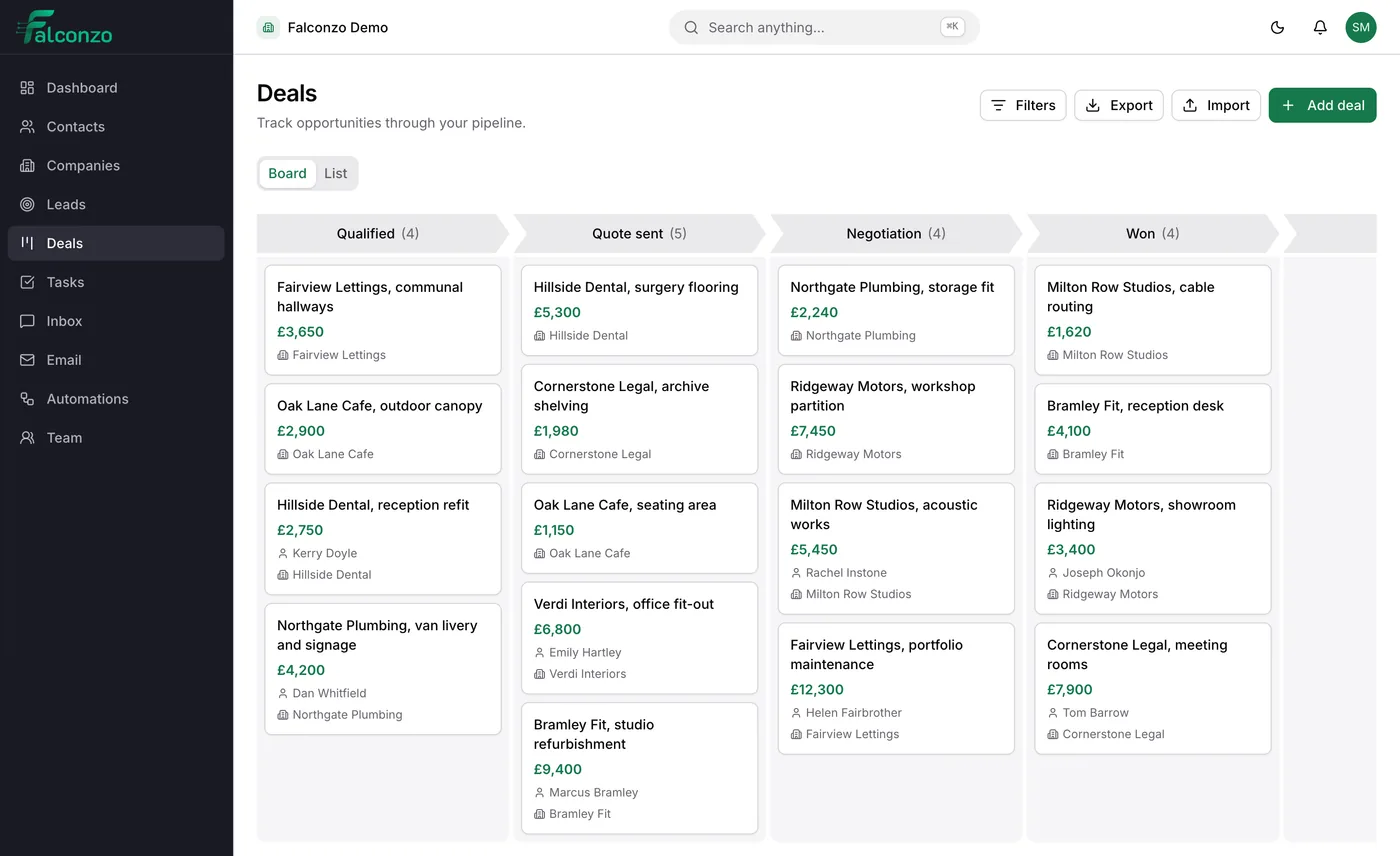The width and height of the screenshot is (1400, 856).
Task: Click contact name Emily Hartley
Action: 585,652
